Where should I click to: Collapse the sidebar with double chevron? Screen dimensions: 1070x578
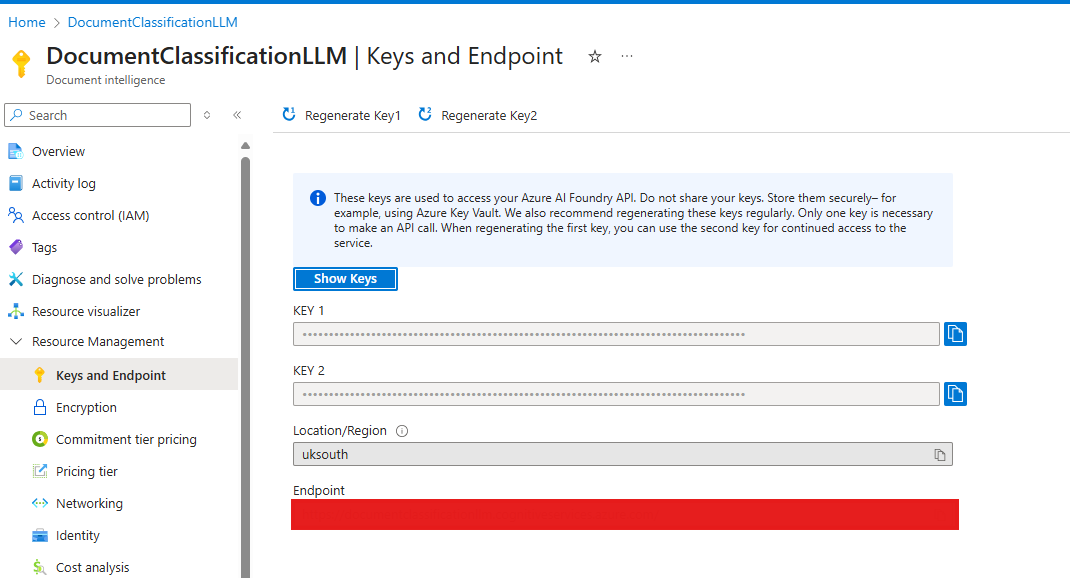click(237, 115)
